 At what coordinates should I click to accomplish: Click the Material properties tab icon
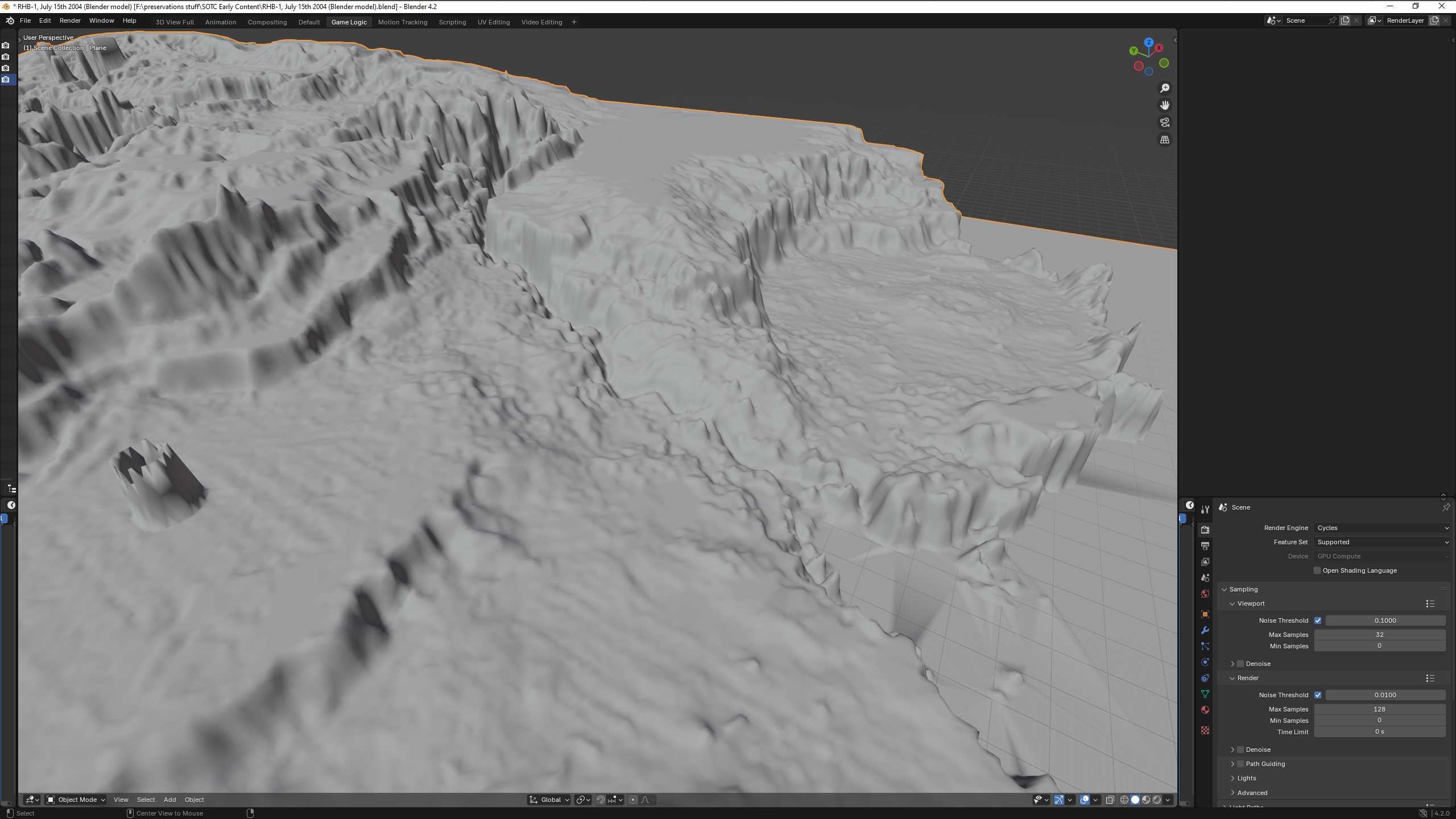(x=1205, y=710)
